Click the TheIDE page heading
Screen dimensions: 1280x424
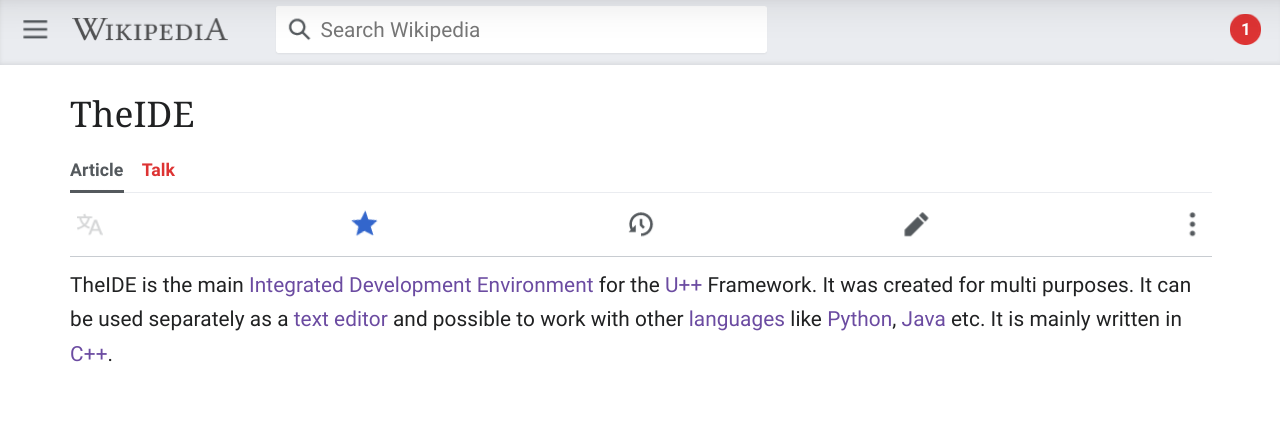pos(132,115)
